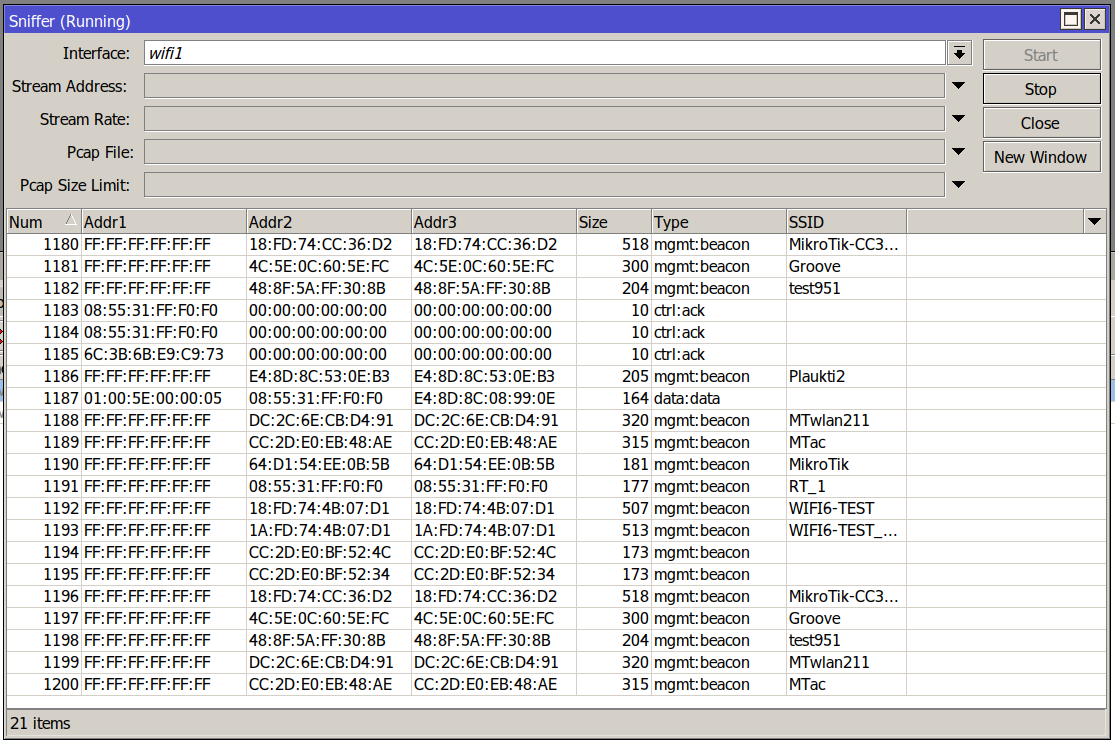The image size is (1115, 742).
Task: Expand the Pcap File field
Action: click(x=958, y=152)
